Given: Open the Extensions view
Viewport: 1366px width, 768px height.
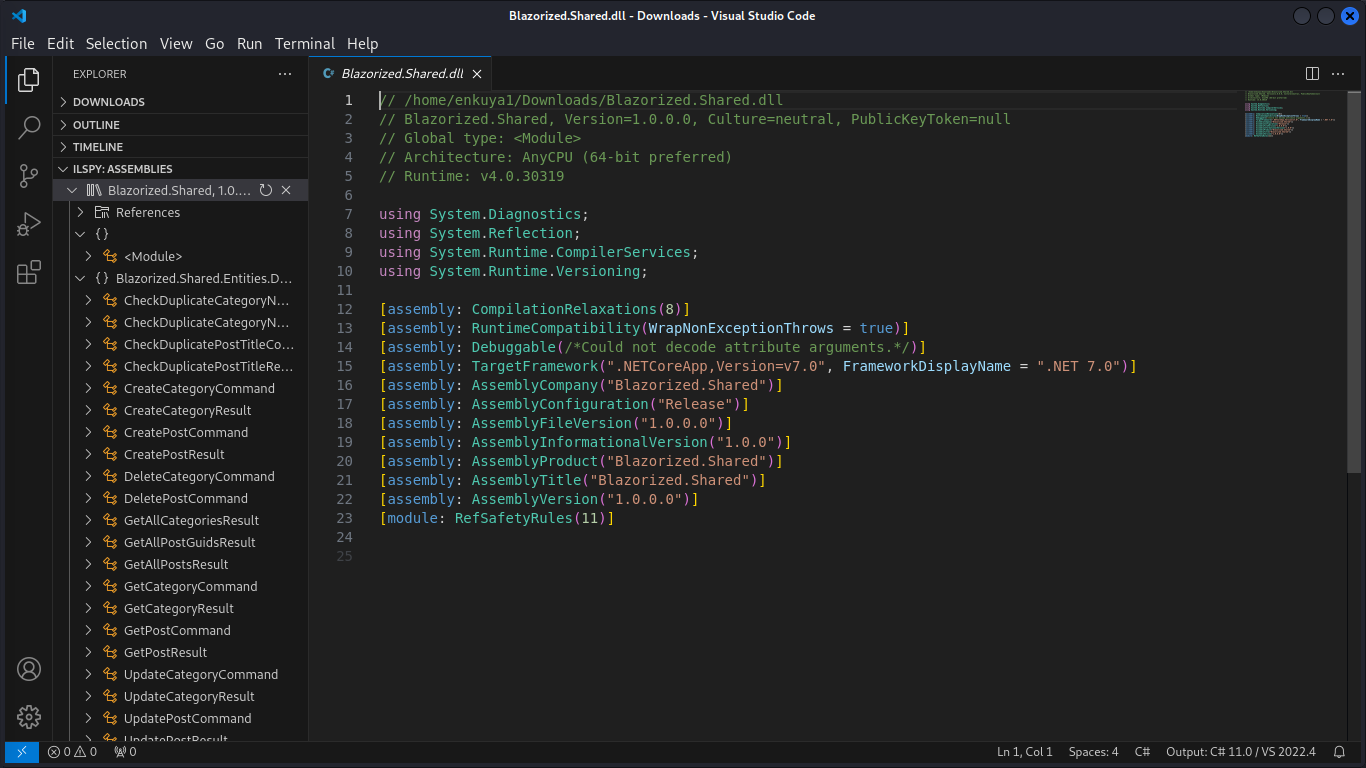Looking at the screenshot, I should click(x=29, y=272).
